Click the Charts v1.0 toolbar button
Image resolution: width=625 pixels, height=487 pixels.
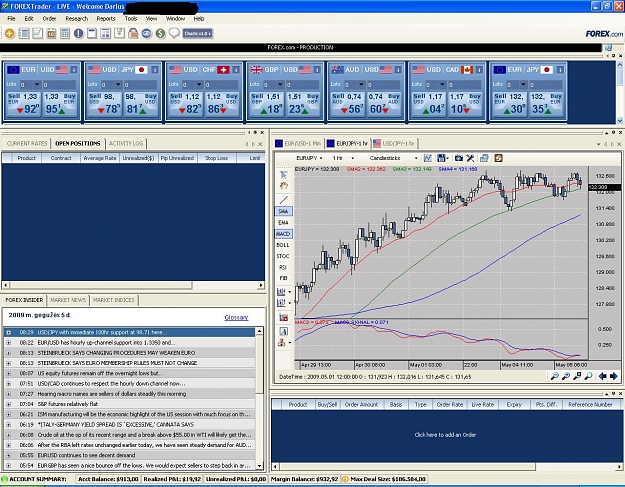(x=198, y=33)
